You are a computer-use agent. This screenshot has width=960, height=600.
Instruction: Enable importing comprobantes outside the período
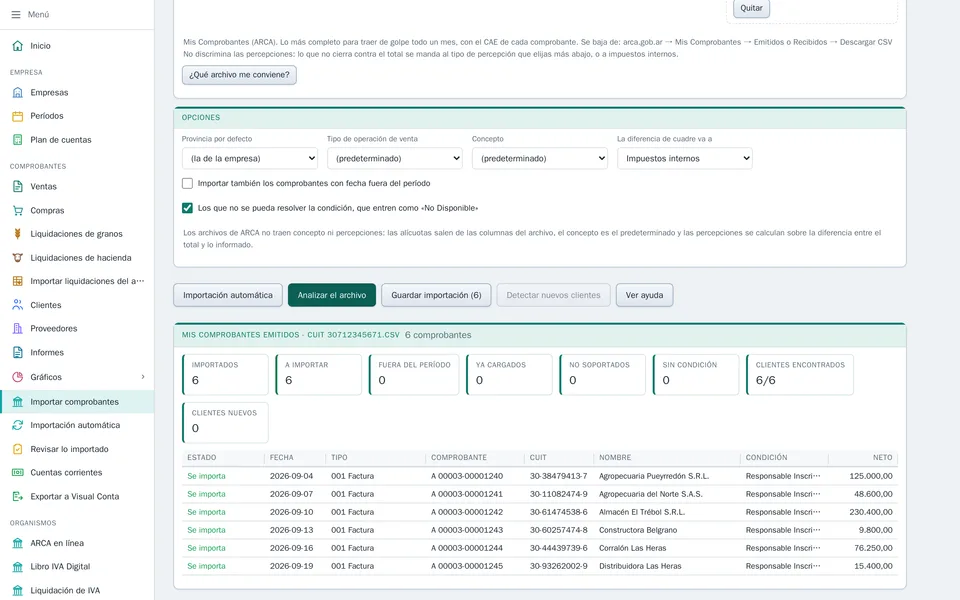point(187,183)
